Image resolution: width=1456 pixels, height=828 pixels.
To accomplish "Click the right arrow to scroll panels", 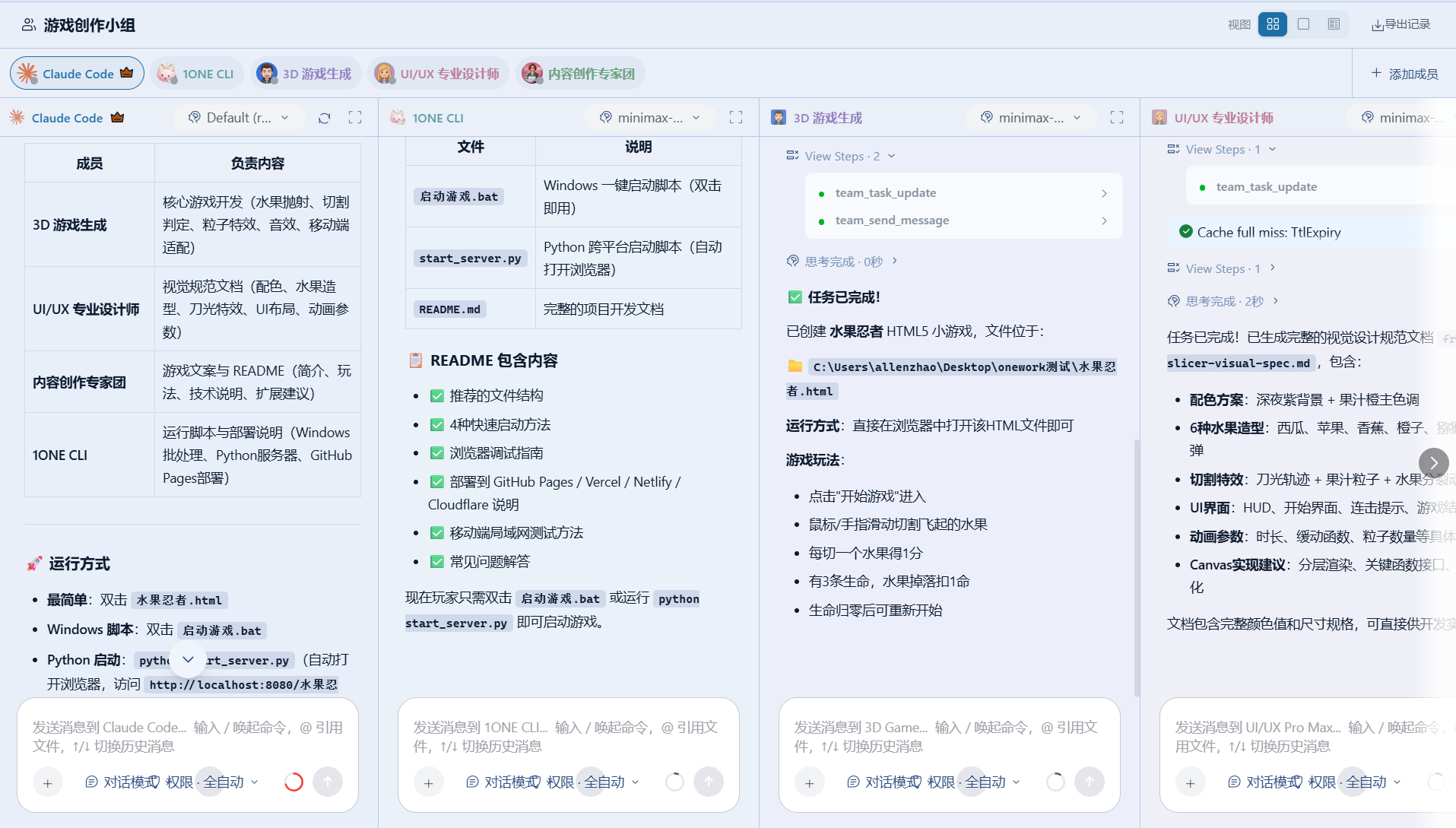I will [x=1434, y=462].
